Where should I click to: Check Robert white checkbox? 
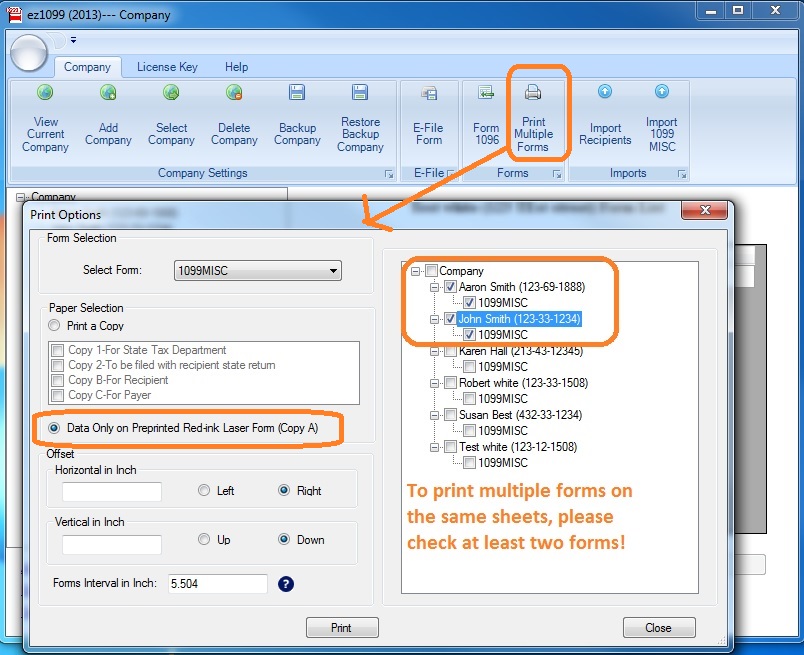[450, 383]
